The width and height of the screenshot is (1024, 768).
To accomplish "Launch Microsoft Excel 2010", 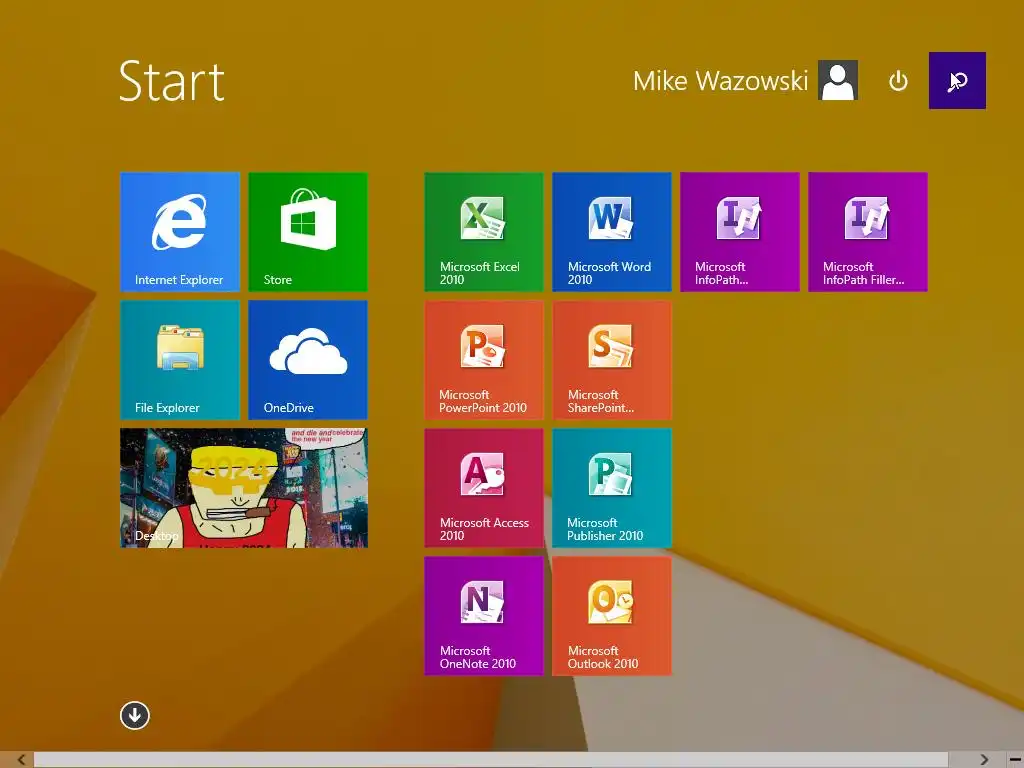I will [x=484, y=232].
